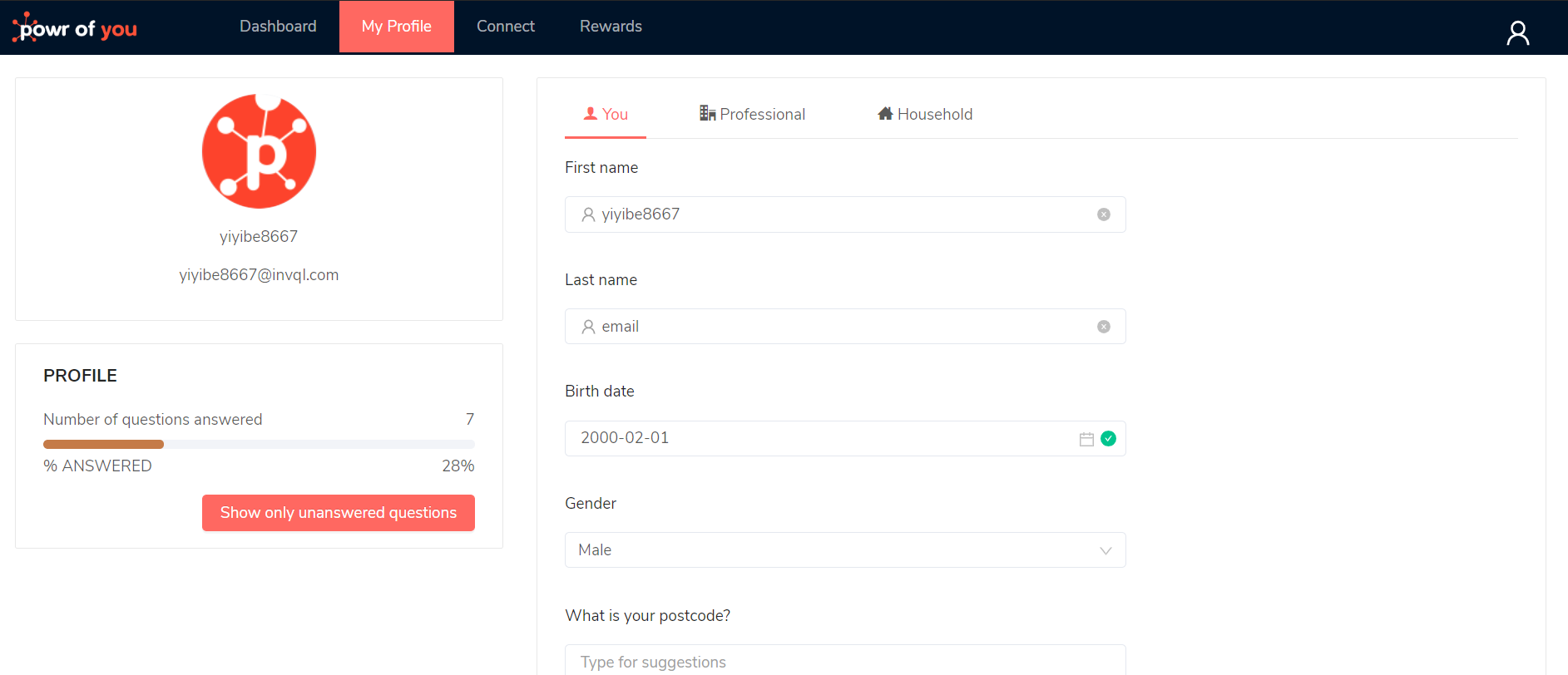1568x675 pixels.
Task: Open the user account icon in header
Action: tap(1517, 32)
